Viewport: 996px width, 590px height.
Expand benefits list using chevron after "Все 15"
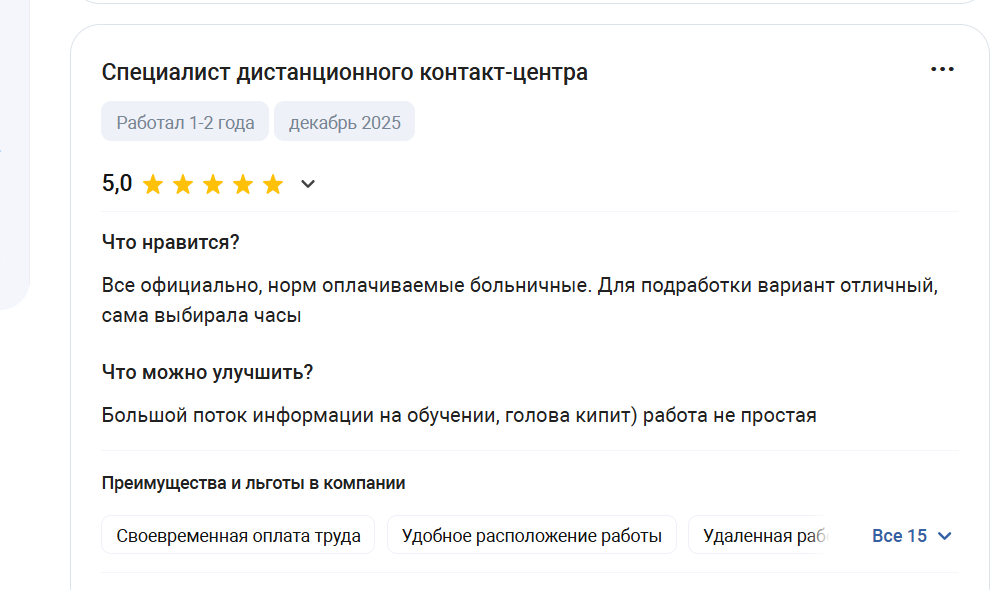(x=944, y=536)
